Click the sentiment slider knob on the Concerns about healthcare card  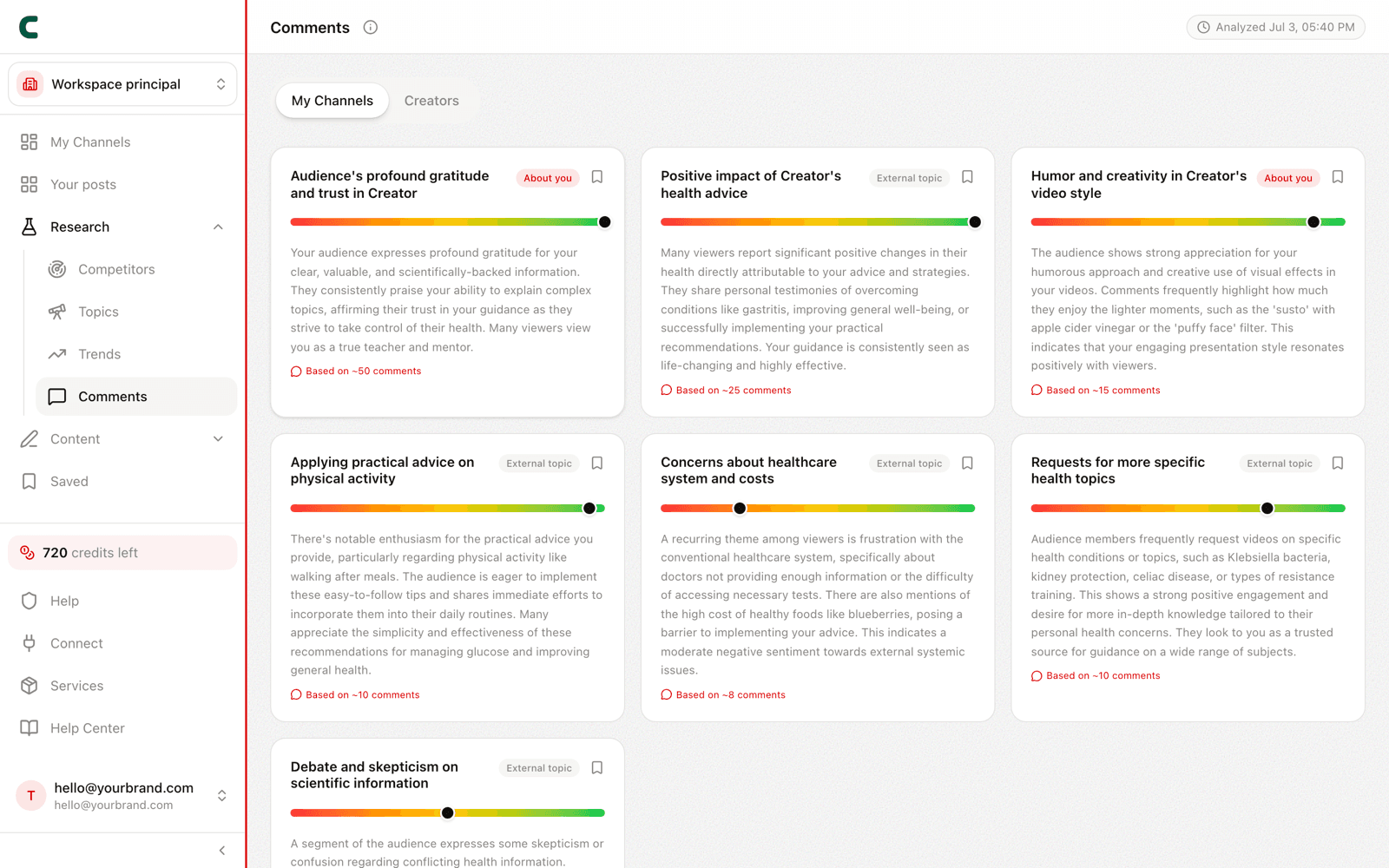click(x=740, y=509)
